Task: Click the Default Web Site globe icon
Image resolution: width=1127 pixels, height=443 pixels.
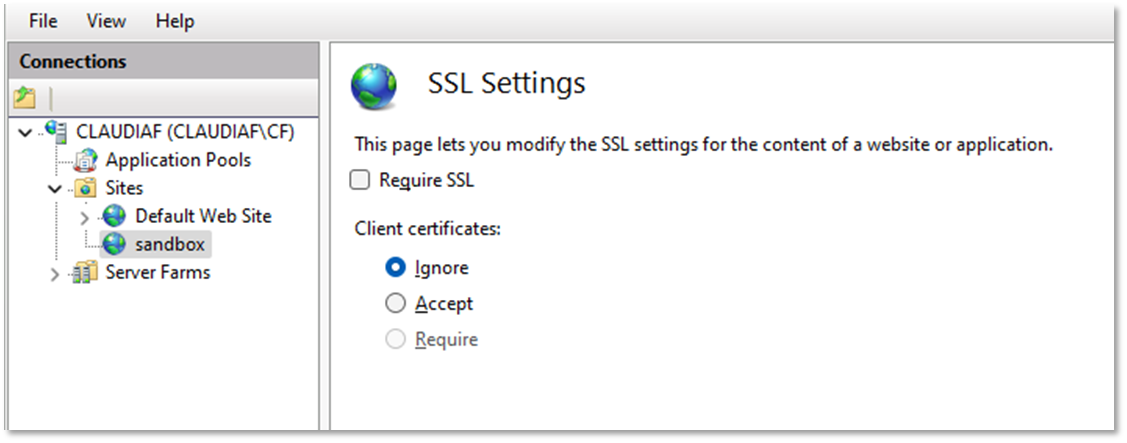Action: pyautogui.click(x=115, y=216)
